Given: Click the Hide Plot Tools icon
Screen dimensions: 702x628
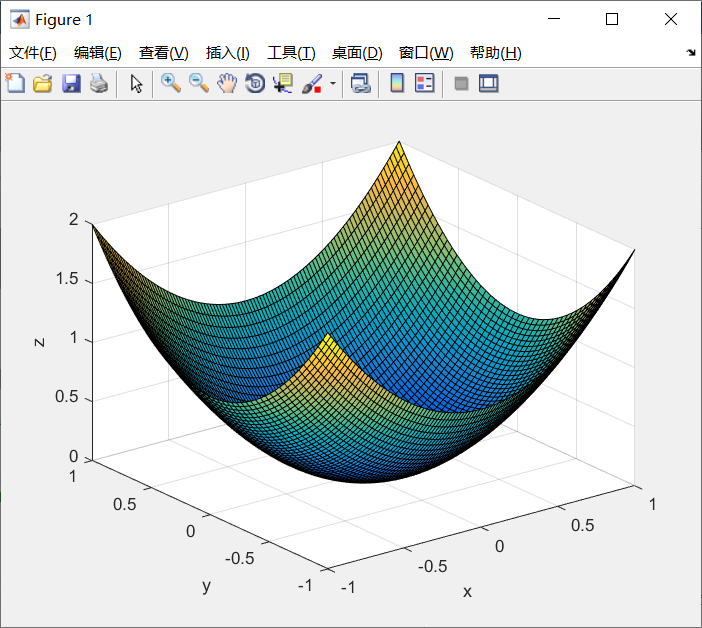Looking at the screenshot, I should (461, 83).
